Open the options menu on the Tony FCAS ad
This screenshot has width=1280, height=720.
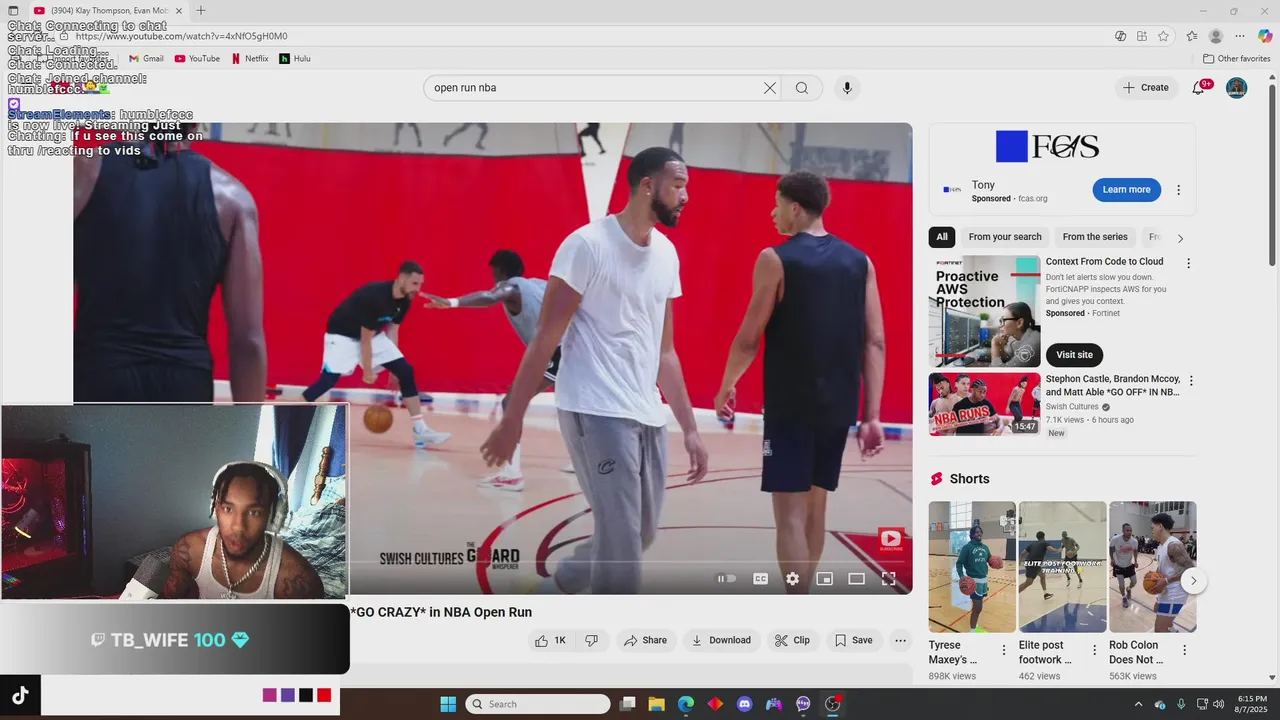coord(1178,190)
